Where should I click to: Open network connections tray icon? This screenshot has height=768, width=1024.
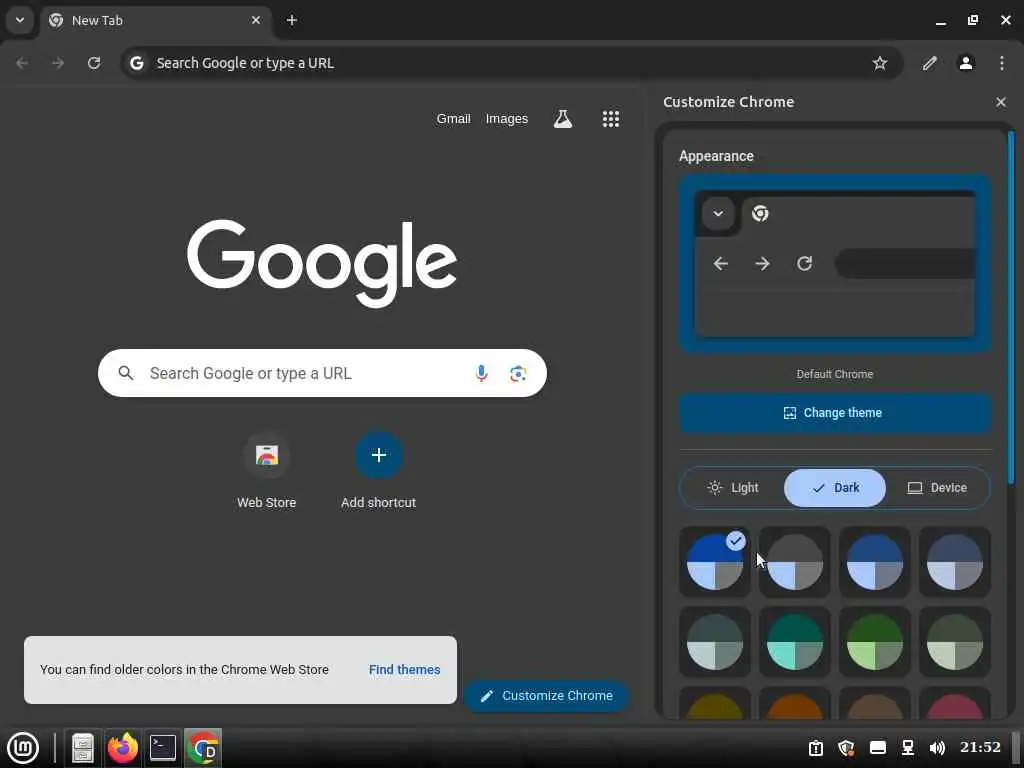(x=908, y=748)
